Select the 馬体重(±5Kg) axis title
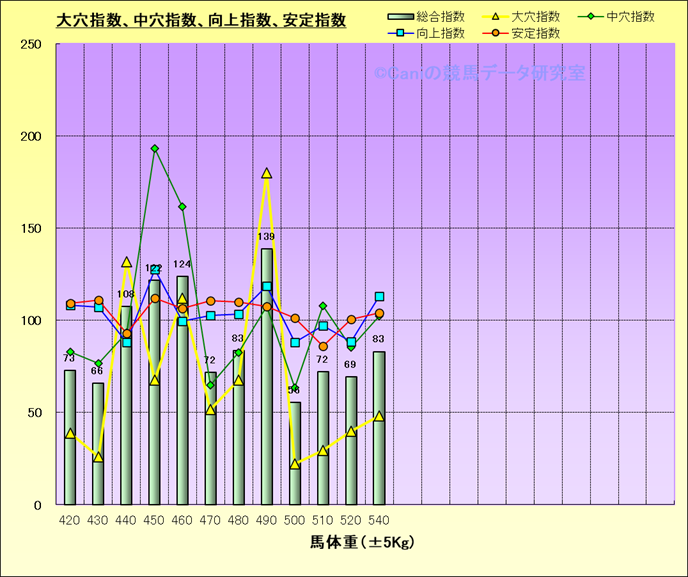The image size is (688, 577). [362, 543]
